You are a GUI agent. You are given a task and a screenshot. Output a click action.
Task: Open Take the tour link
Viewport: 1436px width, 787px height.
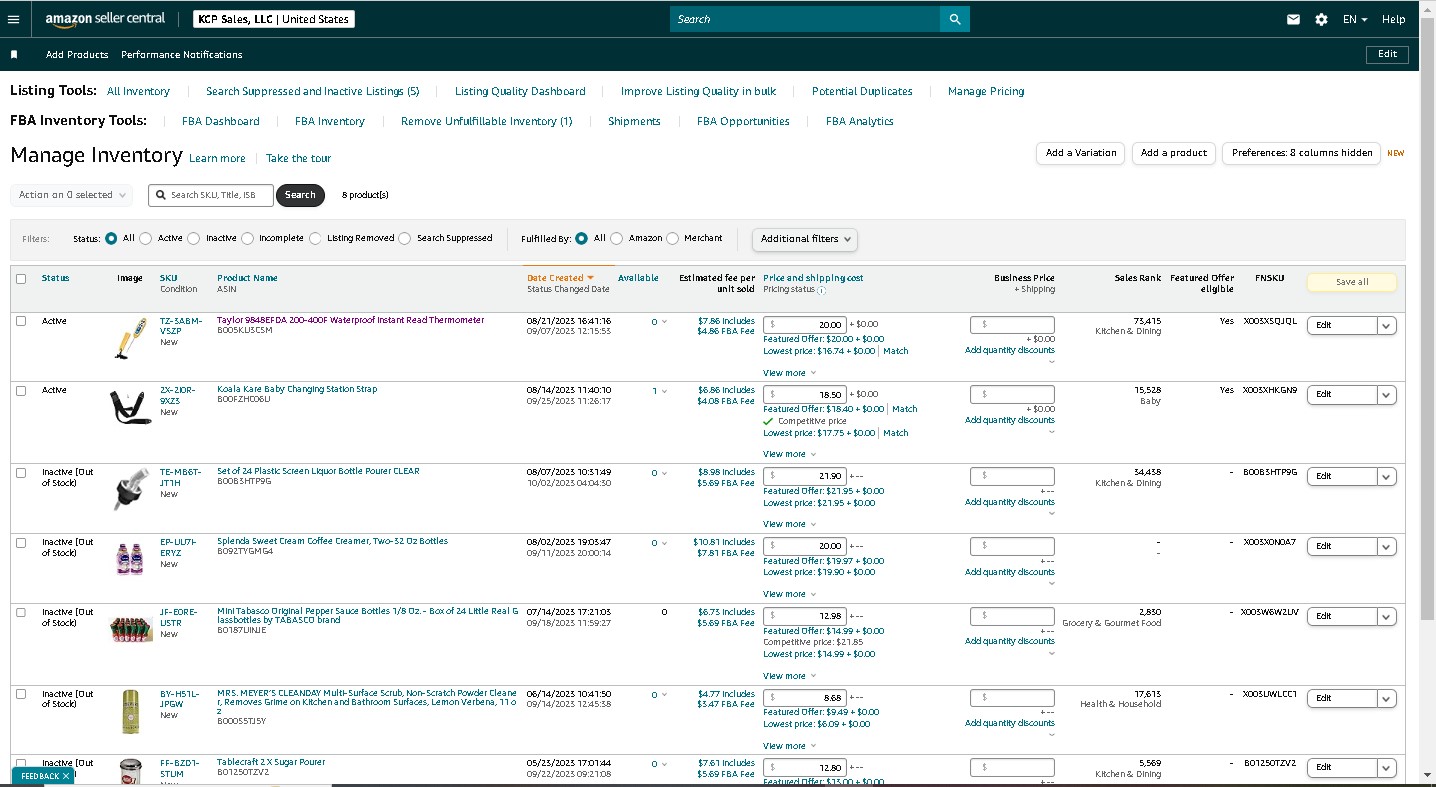pyautogui.click(x=298, y=158)
